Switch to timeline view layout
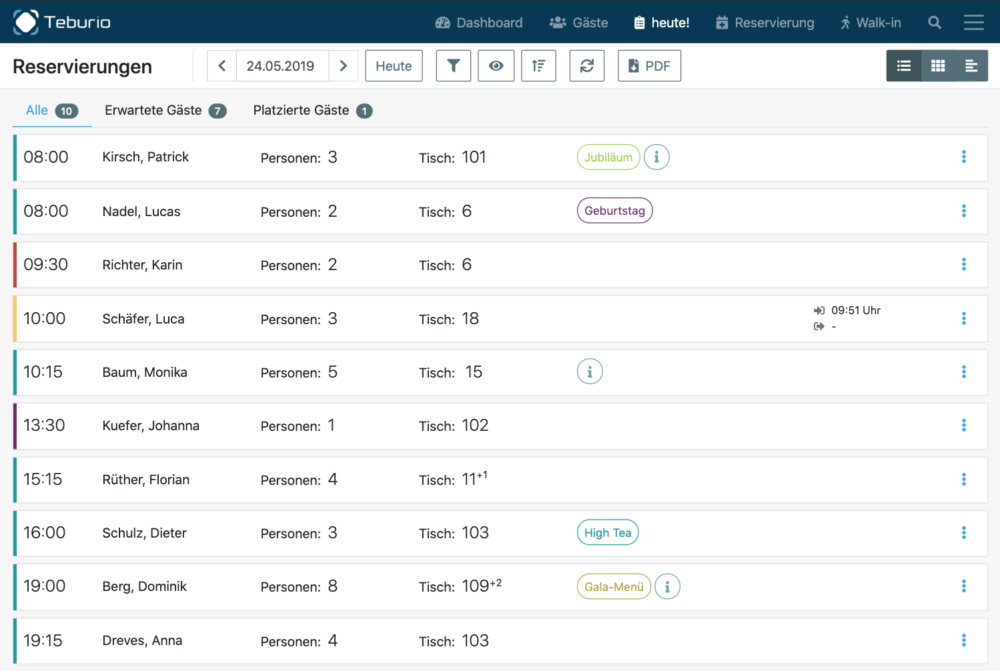The height and width of the screenshot is (671, 1000). coord(971,66)
